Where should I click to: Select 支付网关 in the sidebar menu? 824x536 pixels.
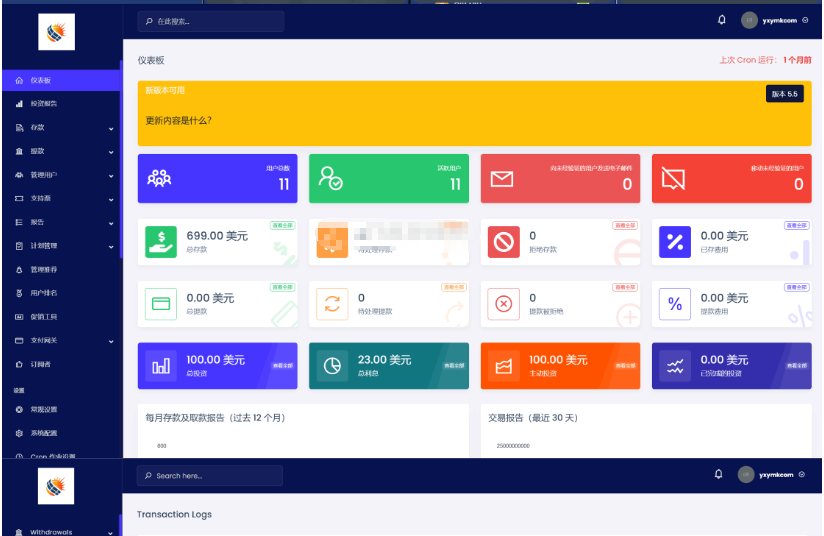click(44, 341)
